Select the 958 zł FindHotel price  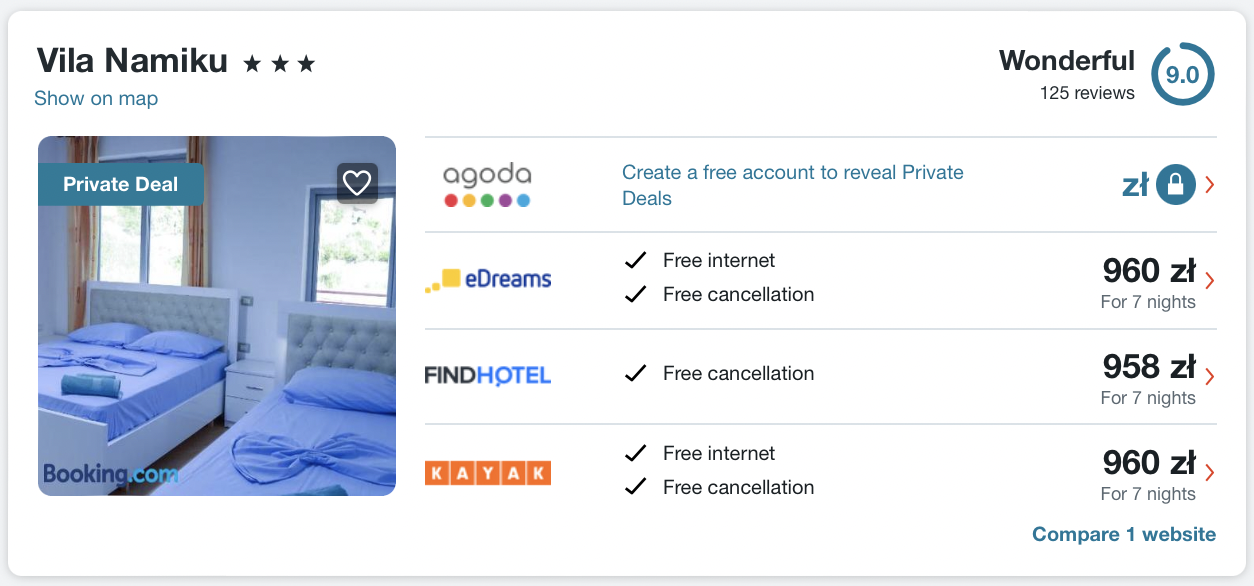1148,367
